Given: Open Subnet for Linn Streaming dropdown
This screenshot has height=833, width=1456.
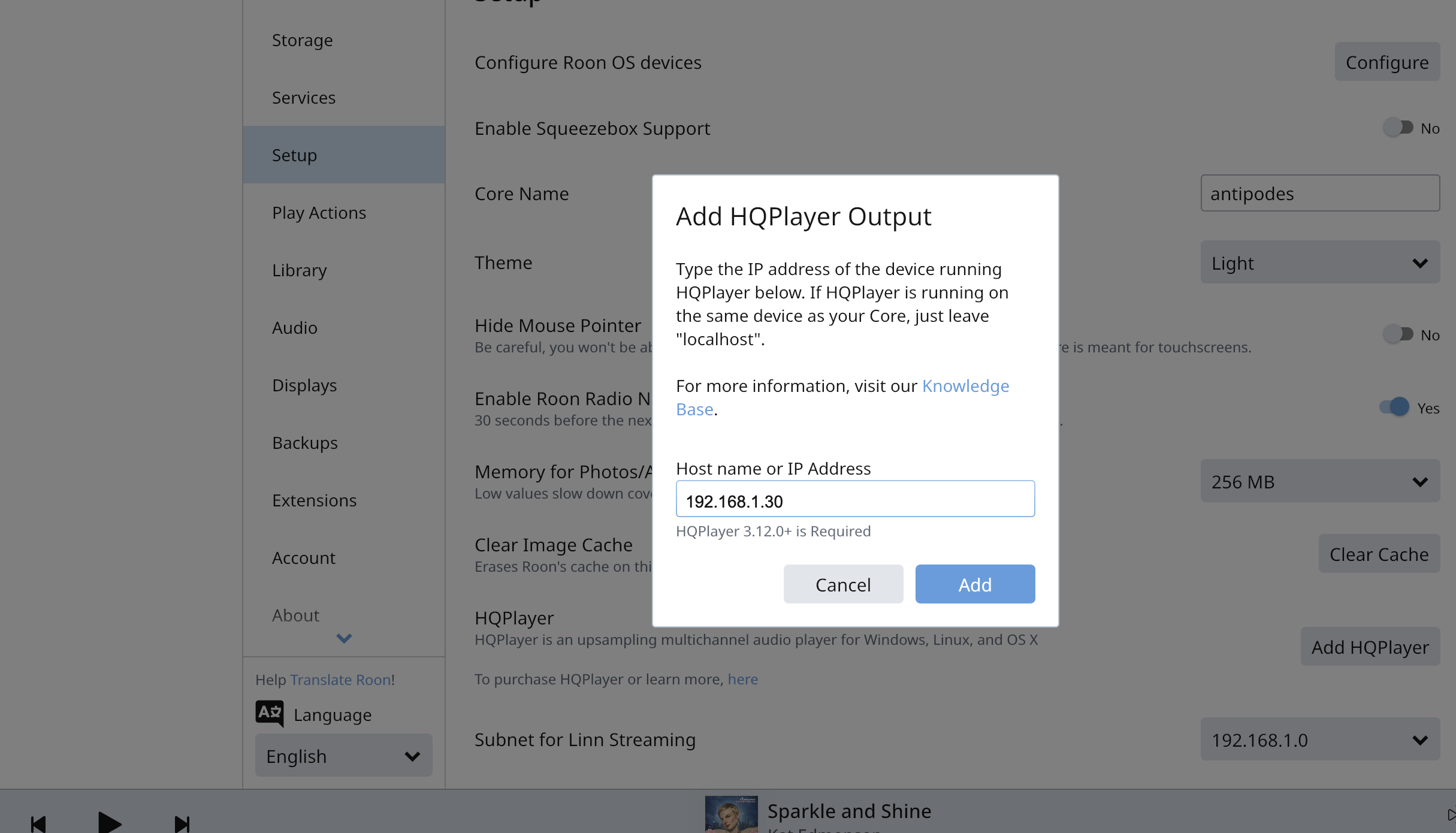Looking at the screenshot, I should (x=1320, y=740).
